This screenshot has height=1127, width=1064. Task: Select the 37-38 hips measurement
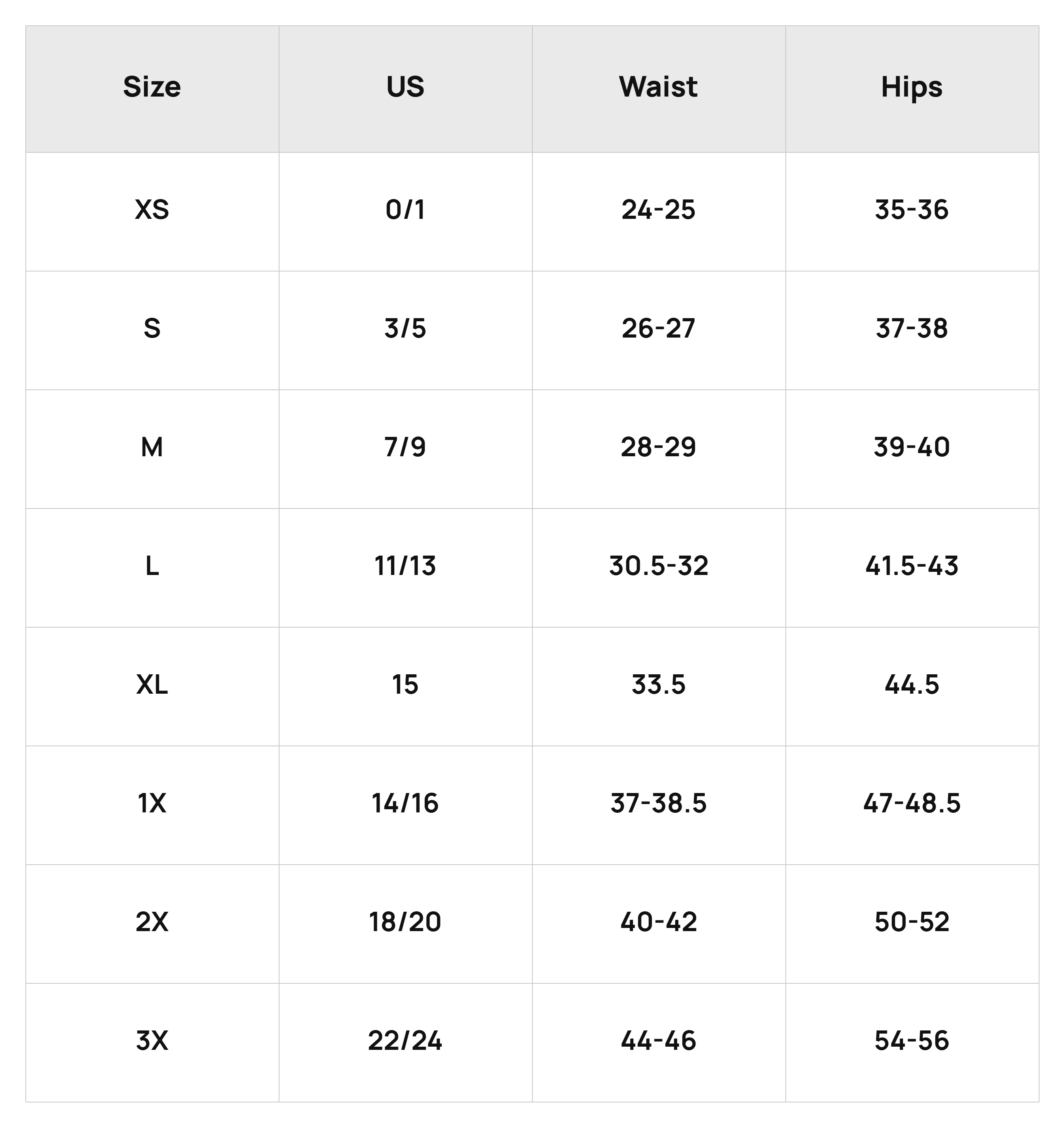pos(912,328)
